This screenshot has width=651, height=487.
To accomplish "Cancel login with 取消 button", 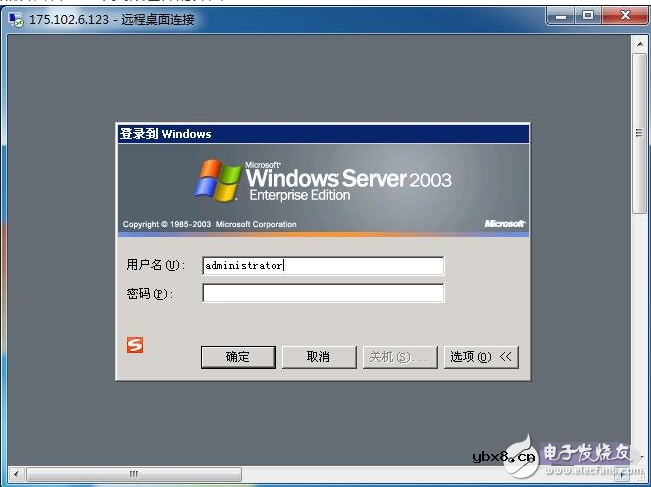I will (319, 357).
